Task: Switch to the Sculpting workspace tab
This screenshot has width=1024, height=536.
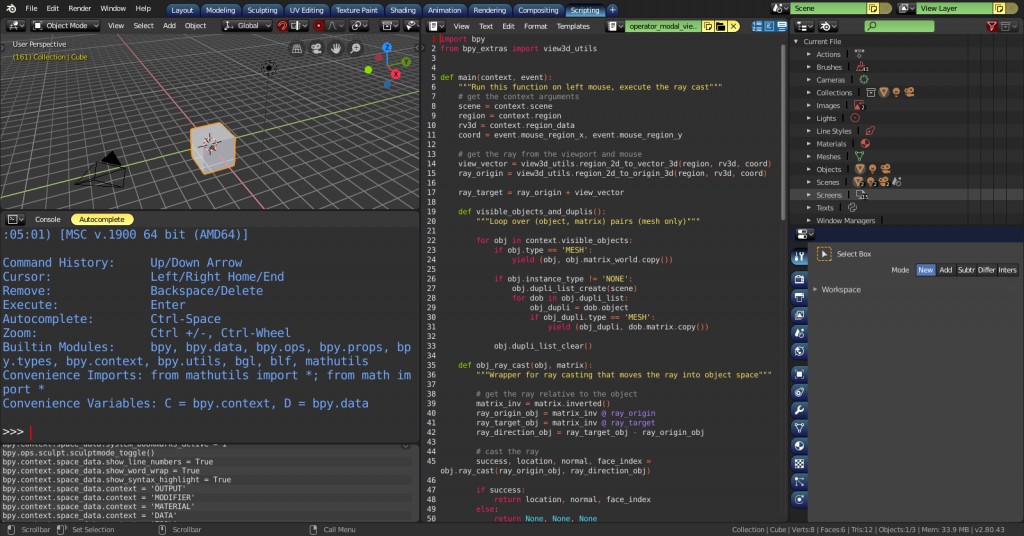Action: click(x=262, y=9)
